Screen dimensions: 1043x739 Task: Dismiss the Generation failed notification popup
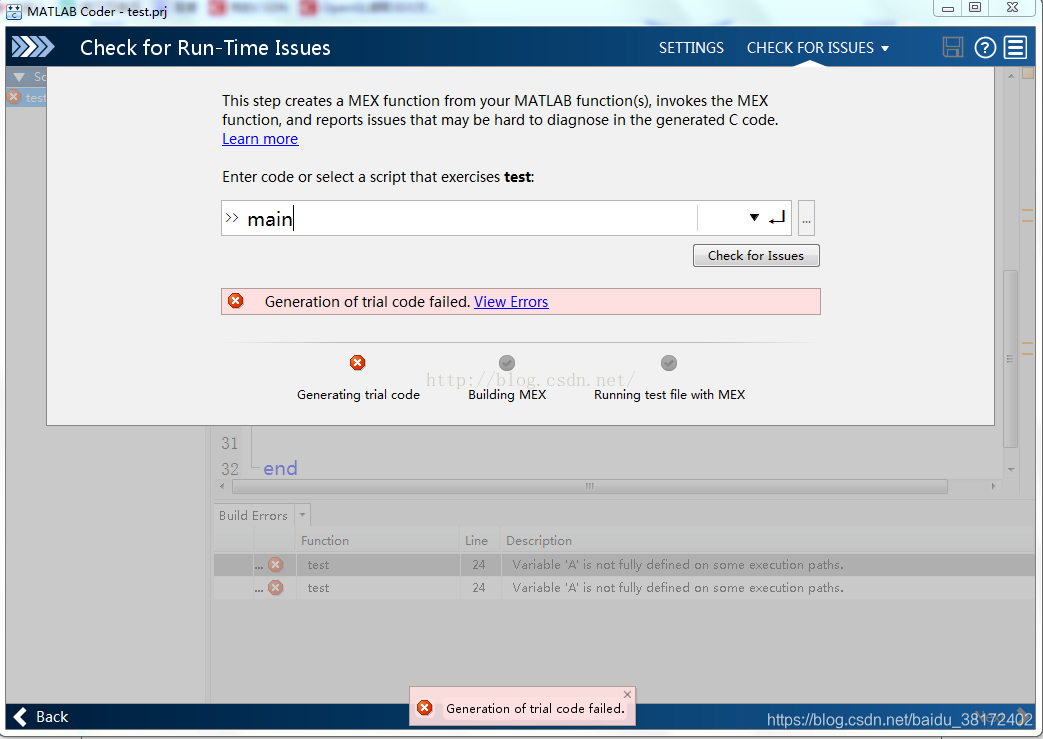pyautogui.click(x=627, y=694)
